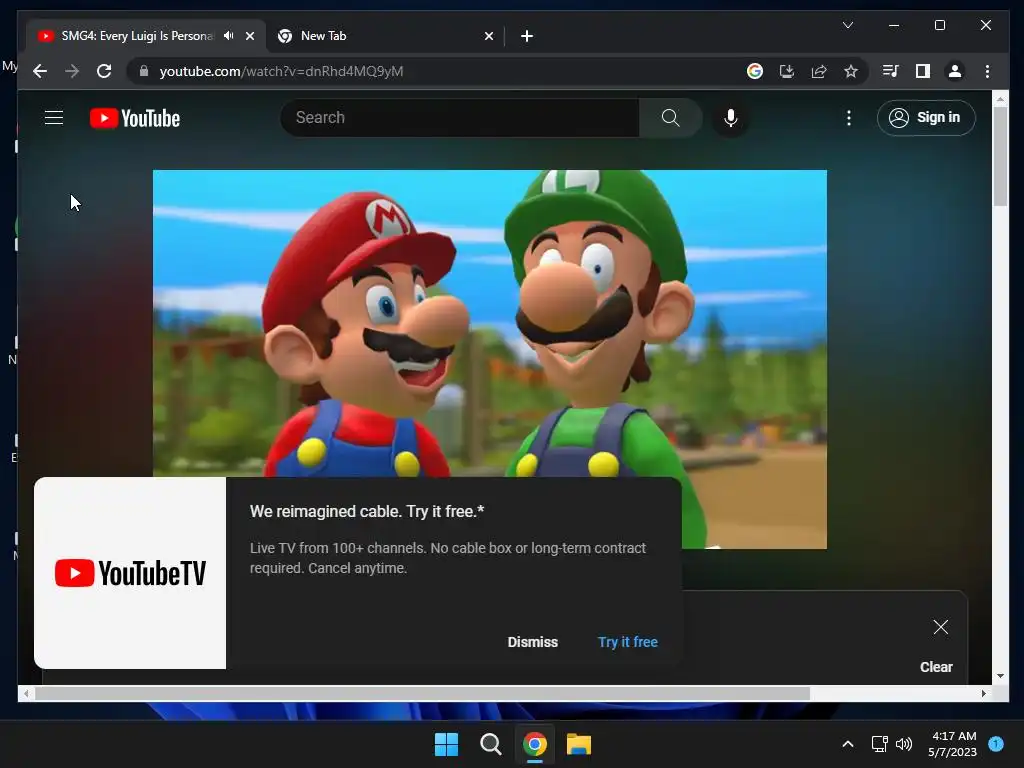Viewport: 1024px width, 768px height.
Task: Start voice search with the microphone icon
Action: click(x=731, y=118)
